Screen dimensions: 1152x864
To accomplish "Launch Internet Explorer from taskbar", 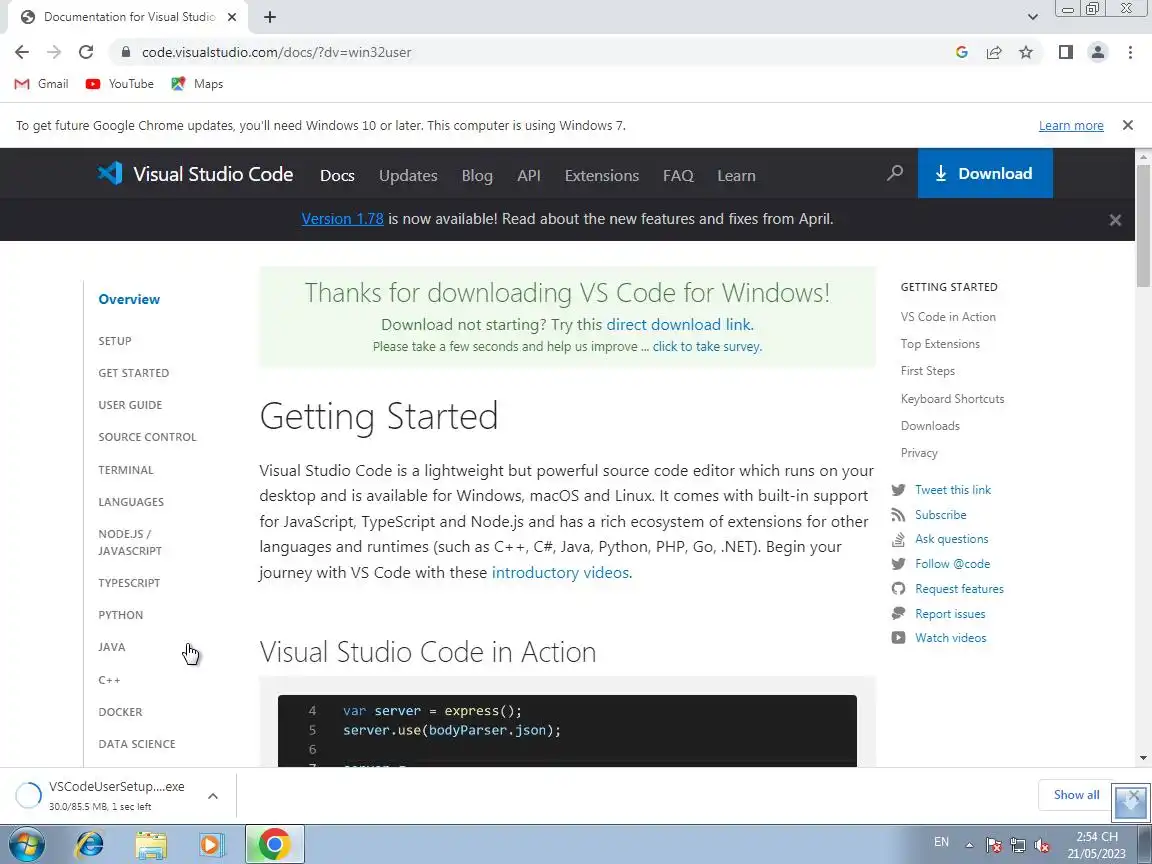I will pos(90,845).
